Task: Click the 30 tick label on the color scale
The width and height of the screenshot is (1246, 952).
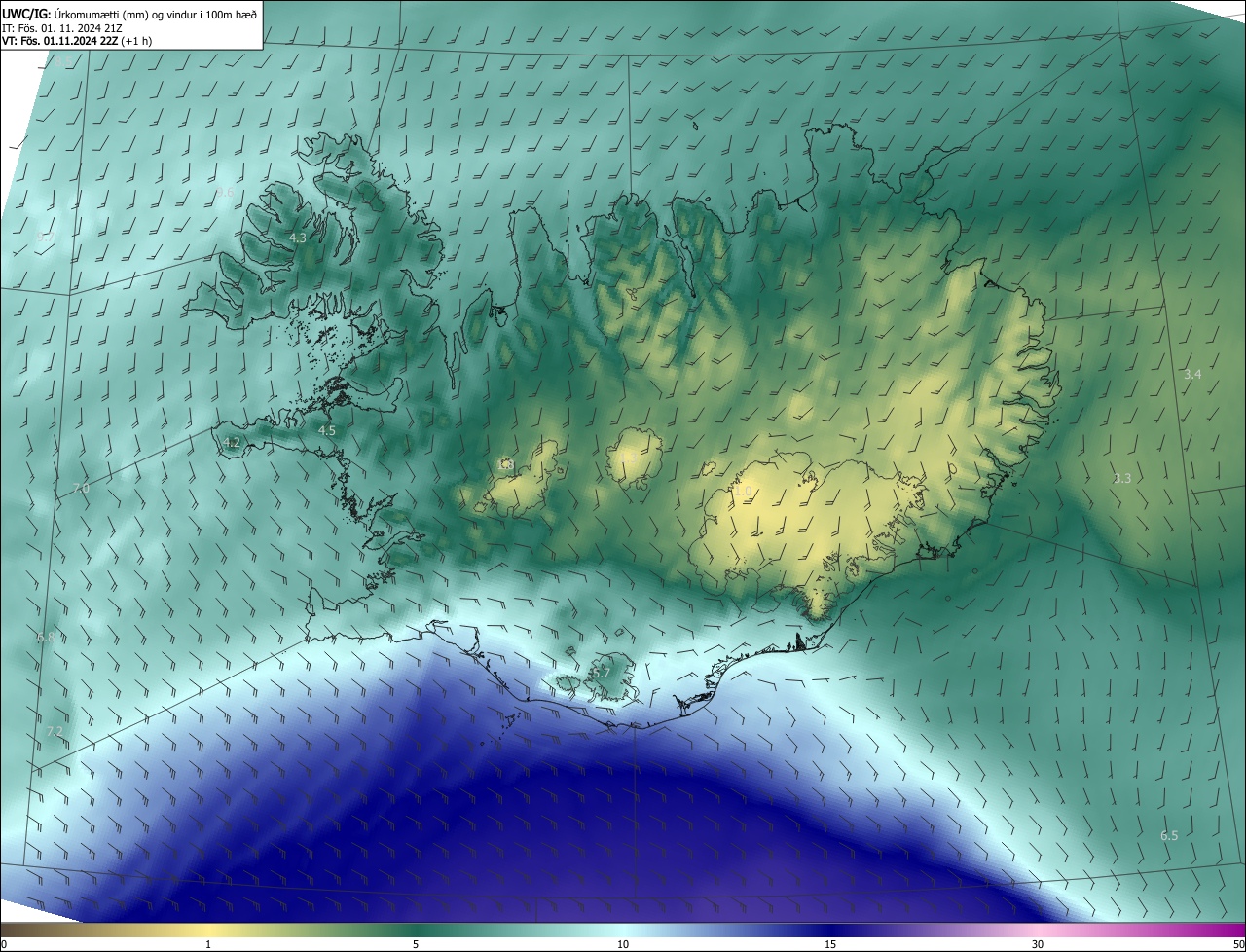Action: [x=1038, y=944]
